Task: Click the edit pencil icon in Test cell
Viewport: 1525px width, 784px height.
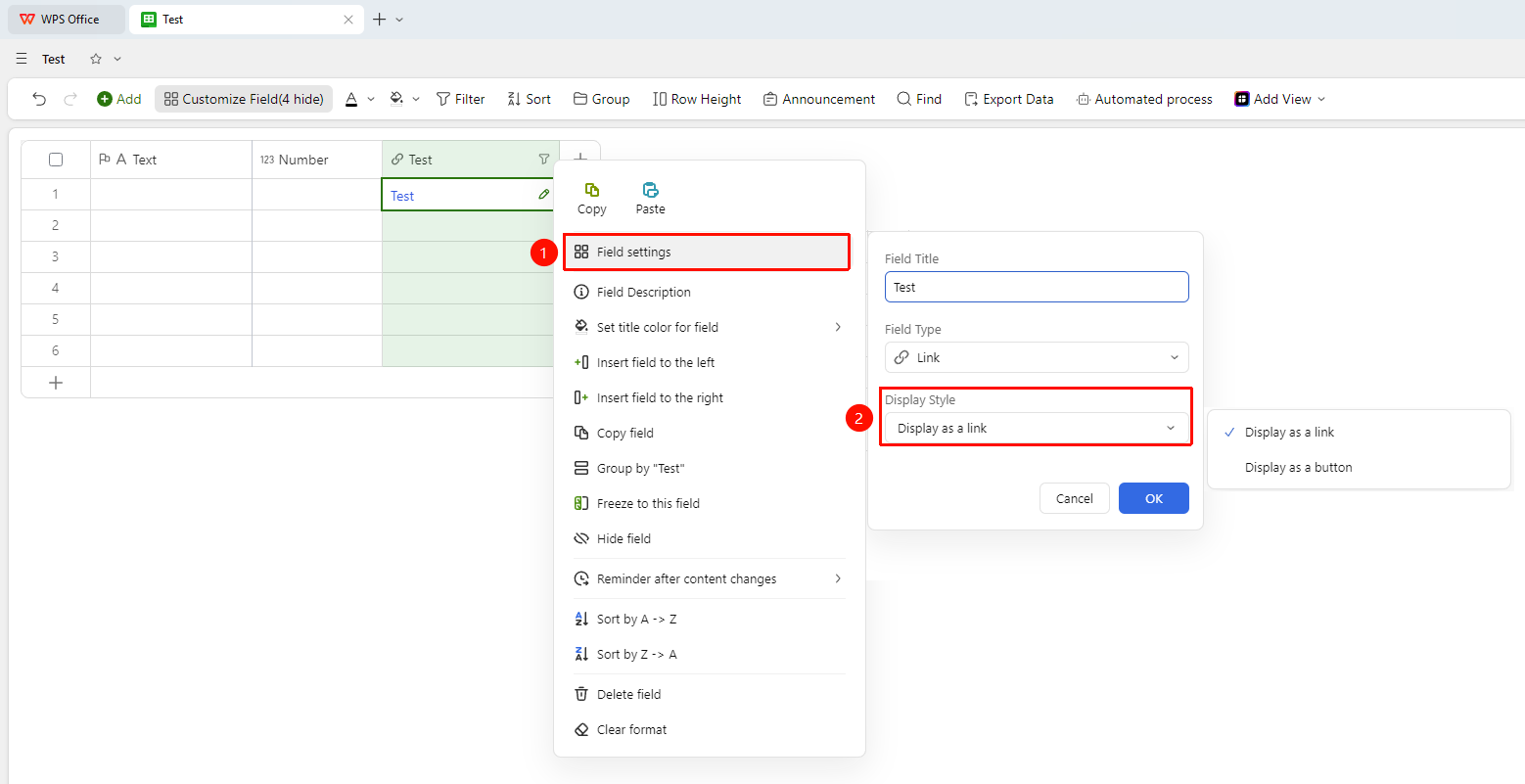Action: [544, 195]
